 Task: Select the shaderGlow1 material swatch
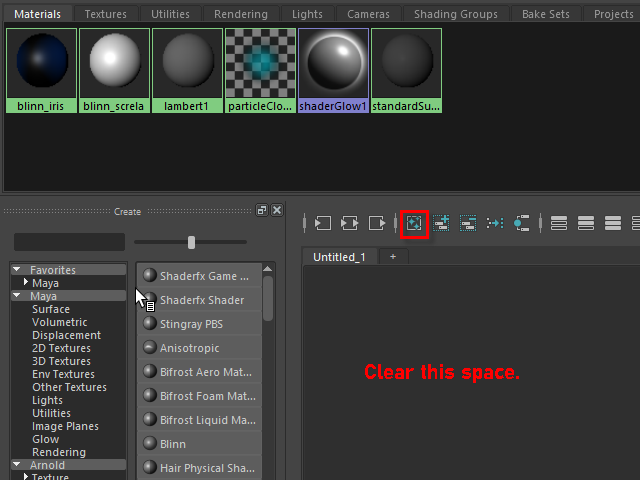(334, 70)
